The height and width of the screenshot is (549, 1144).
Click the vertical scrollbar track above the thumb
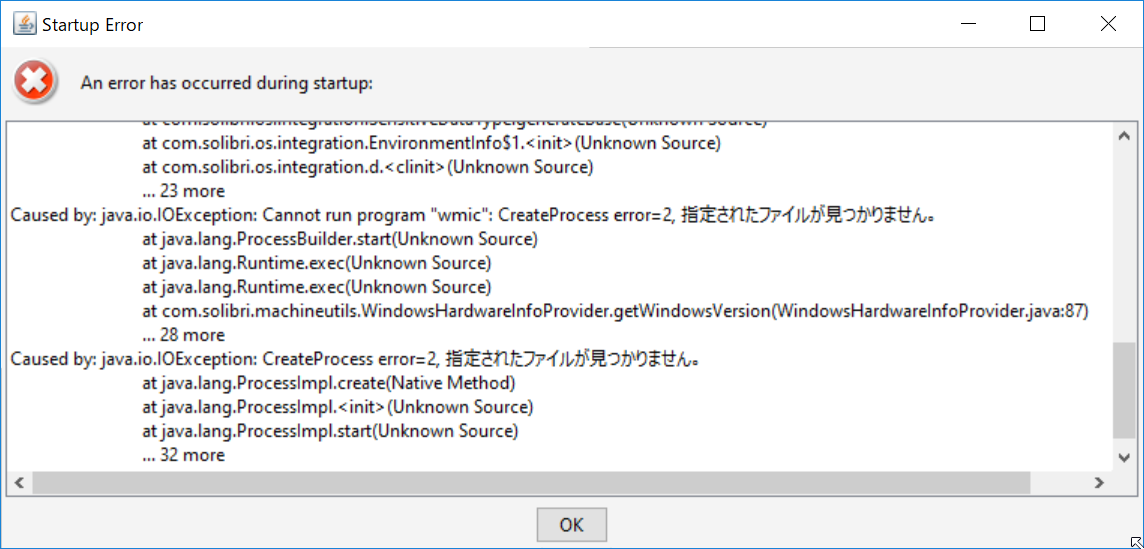click(1123, 245)
